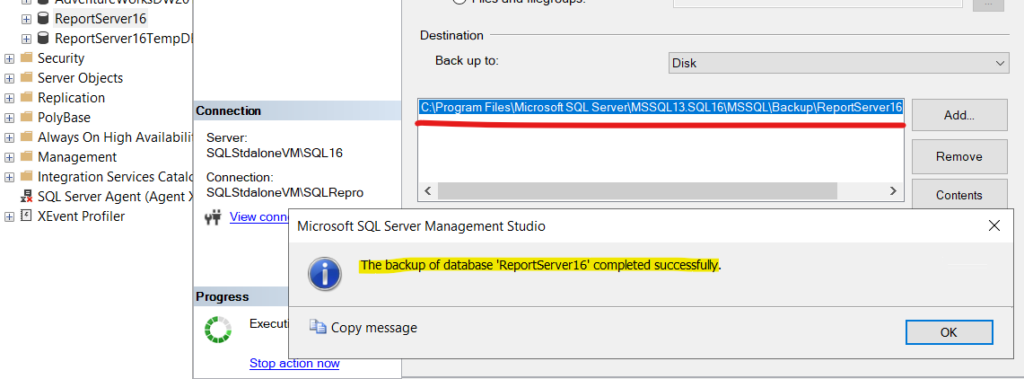Expand the XEvent Profiler node
The image size is (1024, 379).
(x=9, y=216)
